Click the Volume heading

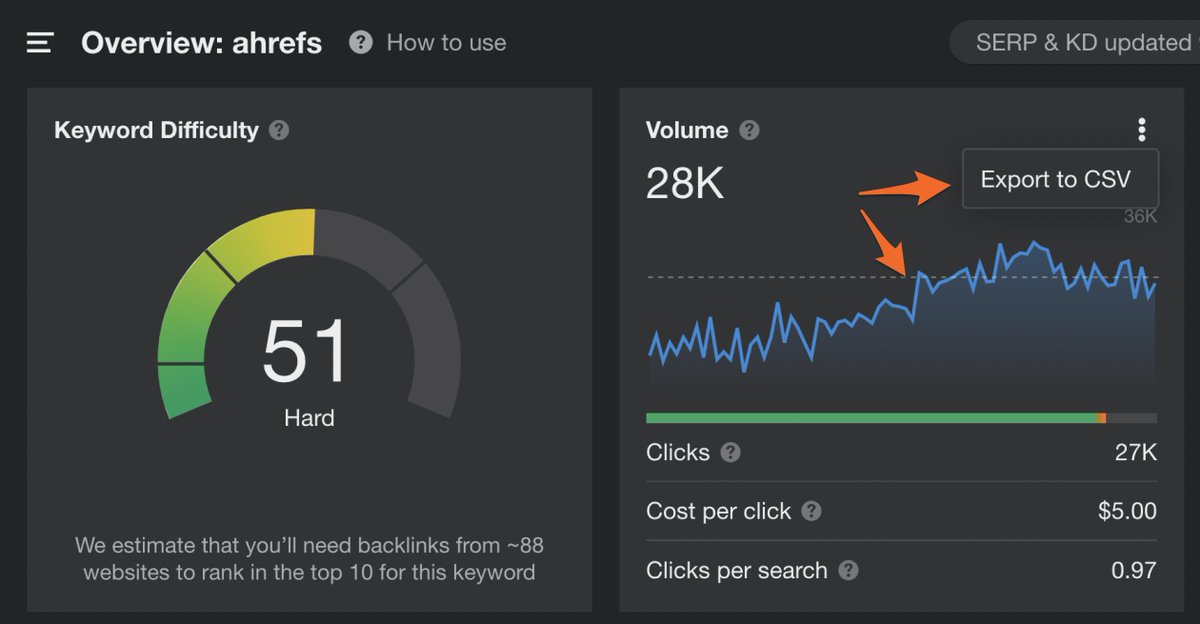point(687,130)
